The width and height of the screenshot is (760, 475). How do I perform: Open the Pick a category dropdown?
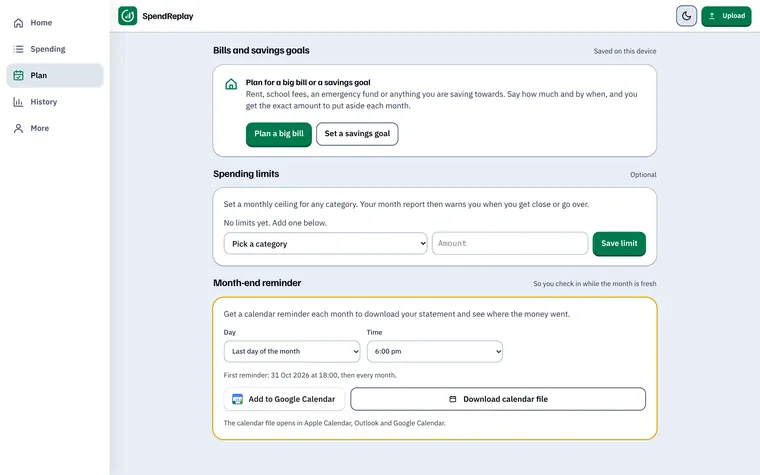click(325, 243)
